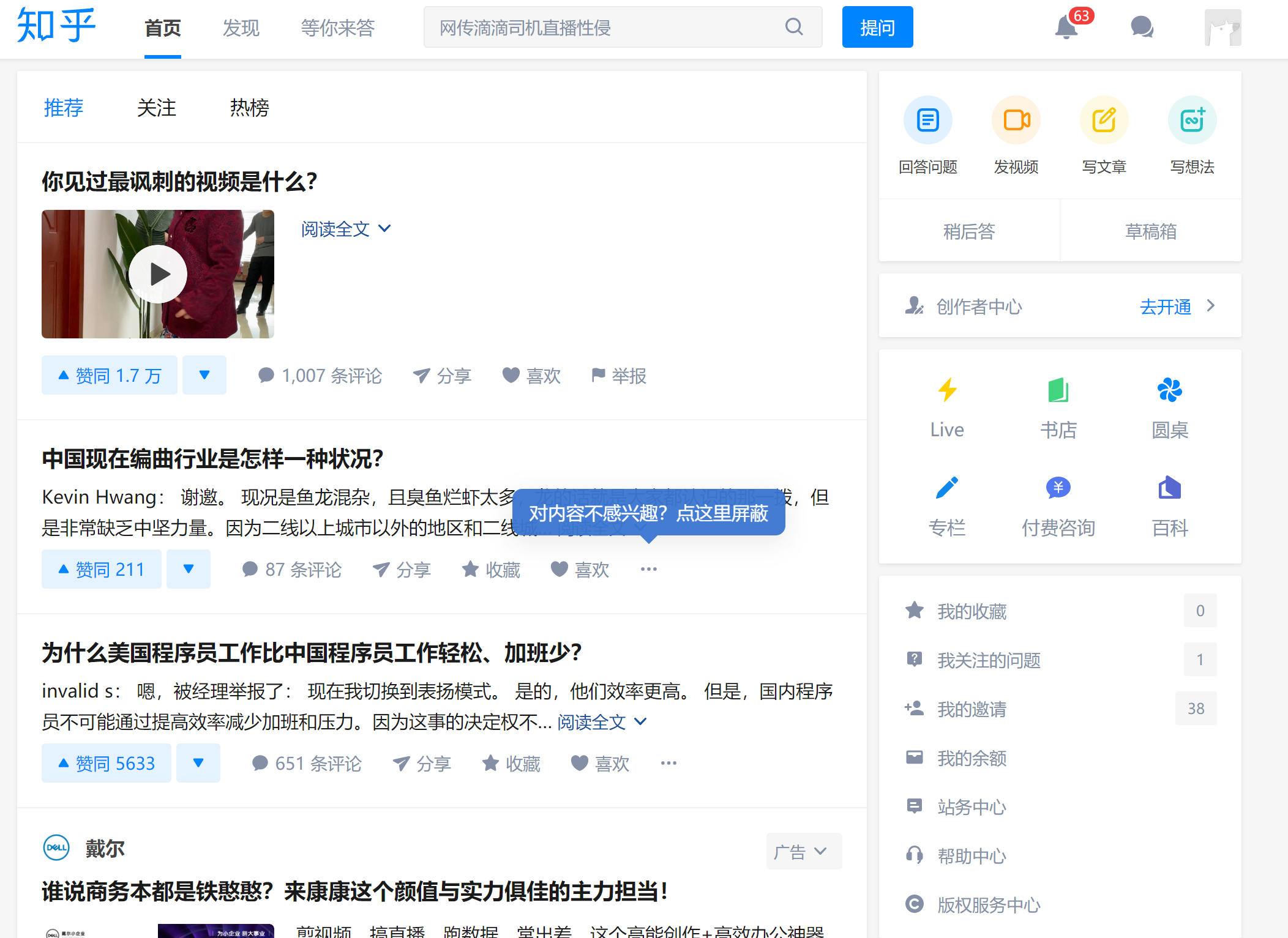Switch to the 热榜 tab
The width and height of the screenshot is (1288, 938).
pos(249,108)
